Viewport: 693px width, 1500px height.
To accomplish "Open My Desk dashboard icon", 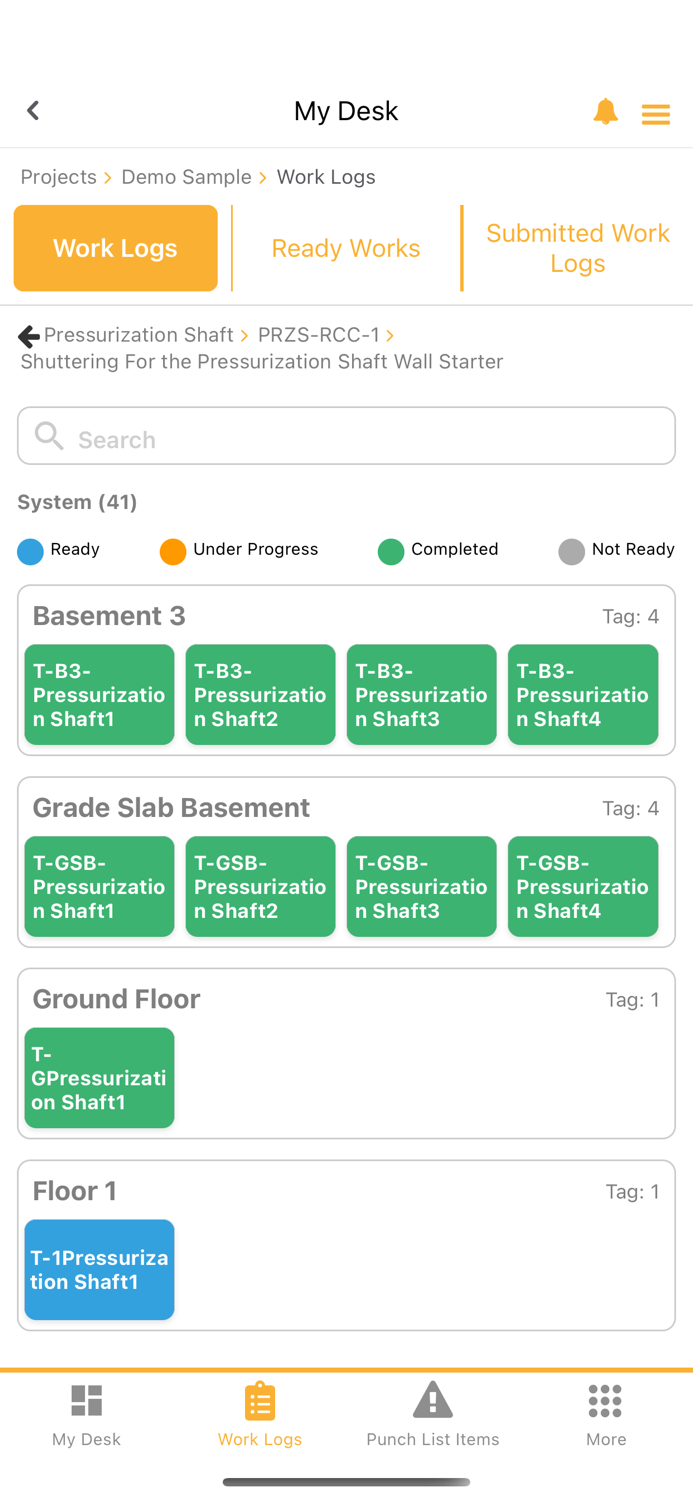I will point(87,1401).
